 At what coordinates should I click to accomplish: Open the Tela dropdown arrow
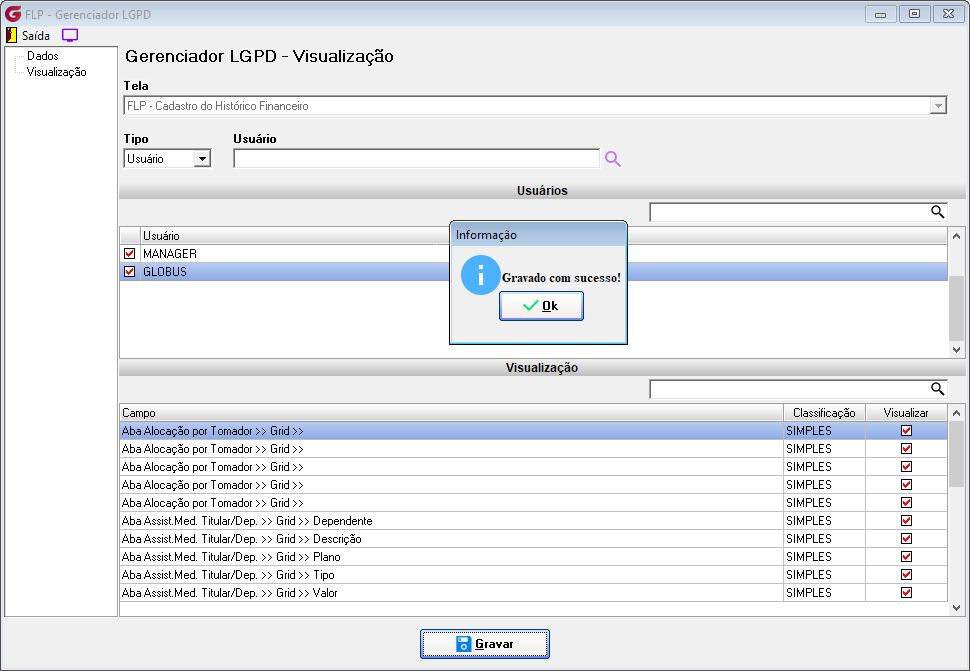point(938,106)
